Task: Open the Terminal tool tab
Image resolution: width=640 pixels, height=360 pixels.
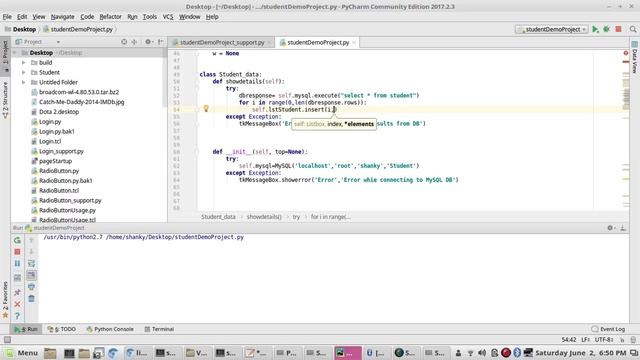Action: point(159,329)
